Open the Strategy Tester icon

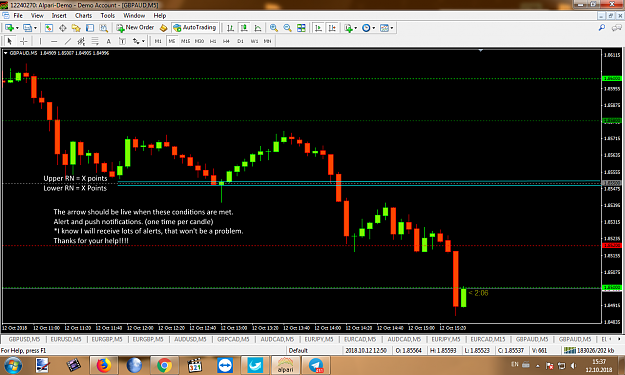coord(103,28)
